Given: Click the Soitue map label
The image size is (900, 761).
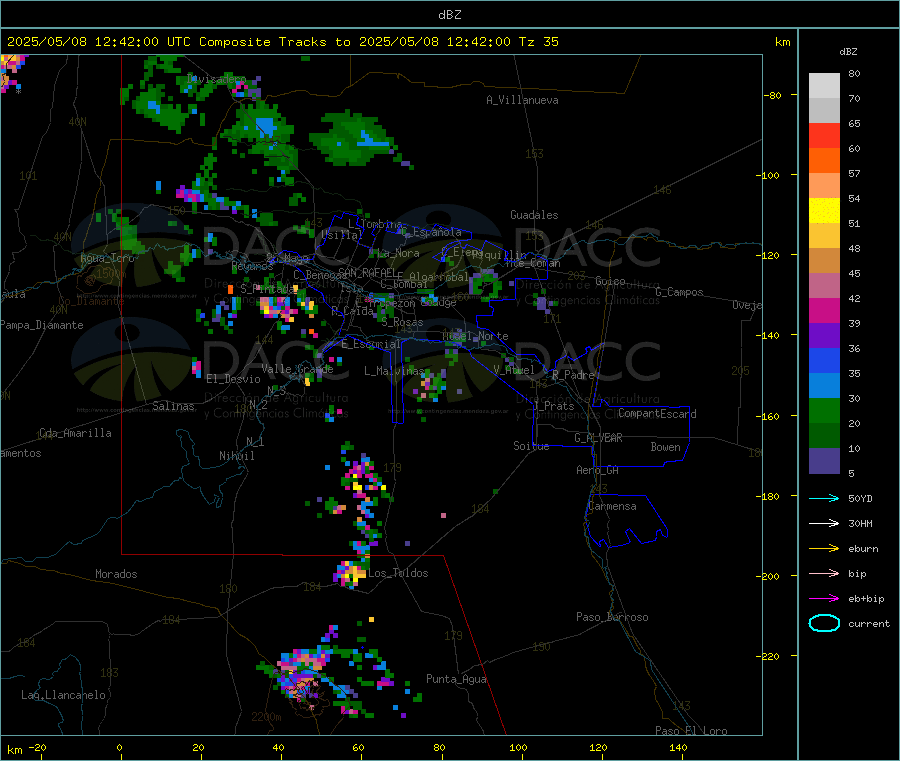Looking at the screenshot, I should coord(531,445).
